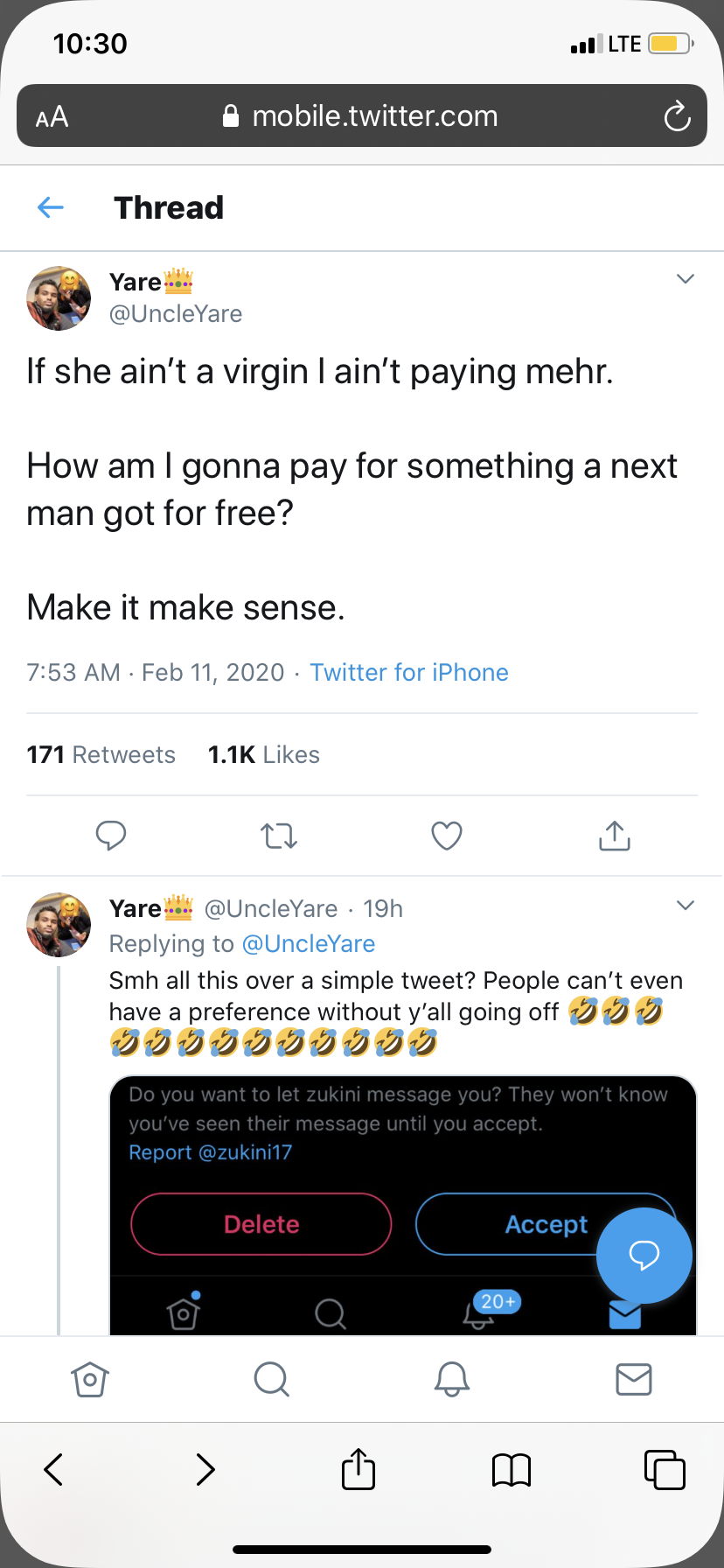The height and width of the screenshot is (1568, 724).
Task: Retweet the main tweet
Action: point(279,836)
